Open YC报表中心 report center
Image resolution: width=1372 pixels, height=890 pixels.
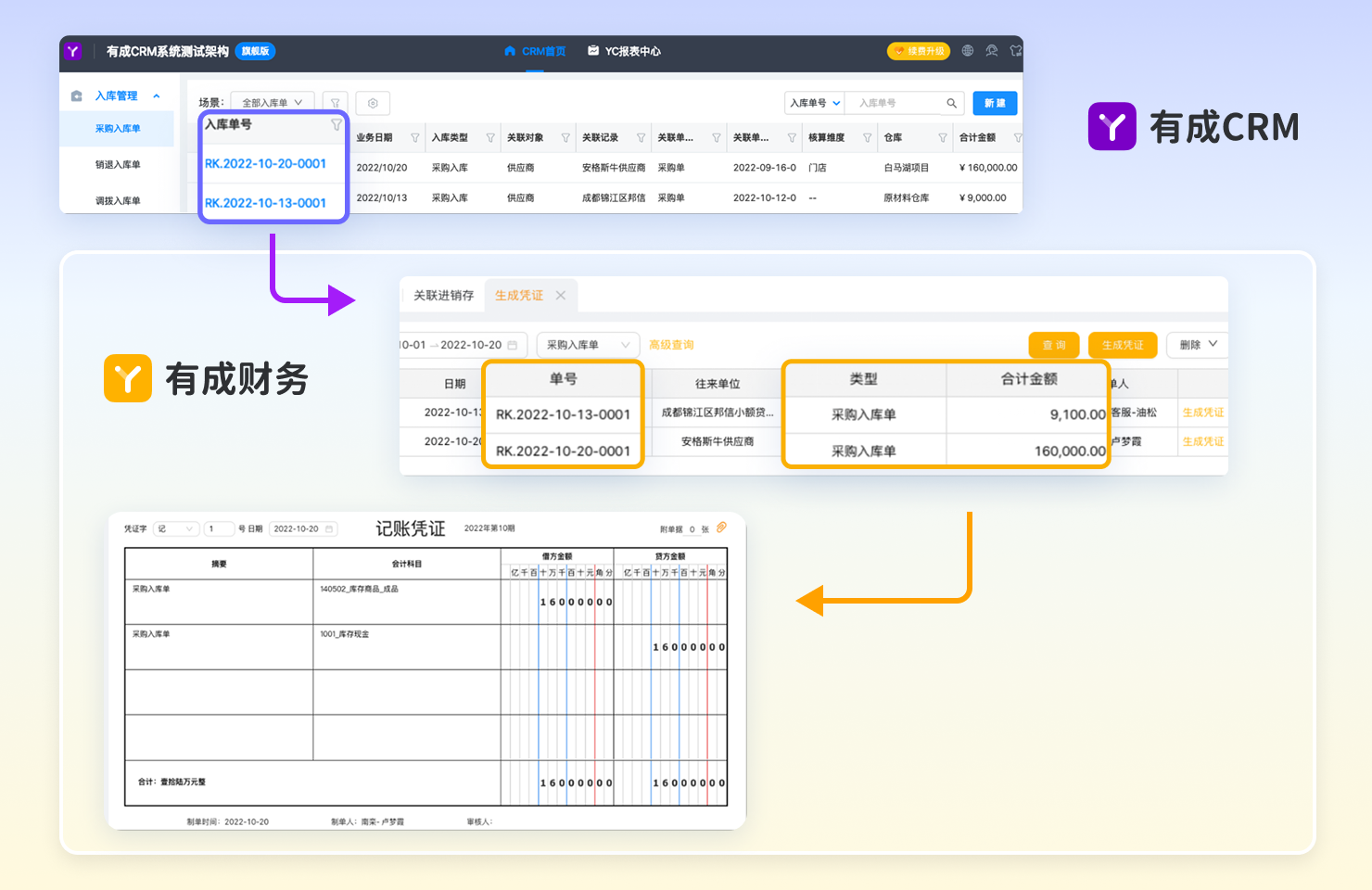click(x=624, y=52)
